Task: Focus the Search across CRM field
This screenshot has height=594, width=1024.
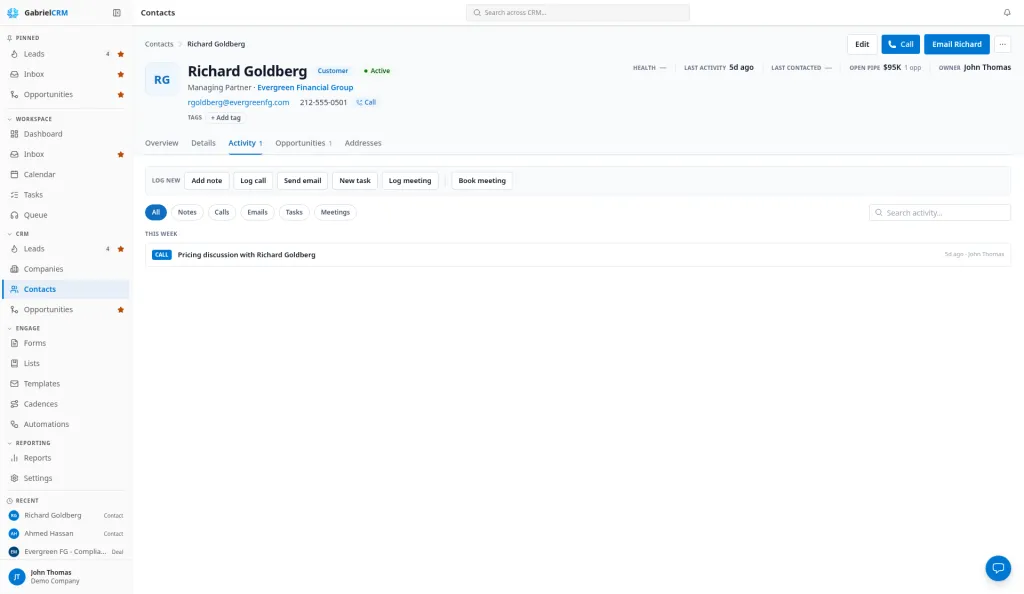Action: (x=578, y=12)
